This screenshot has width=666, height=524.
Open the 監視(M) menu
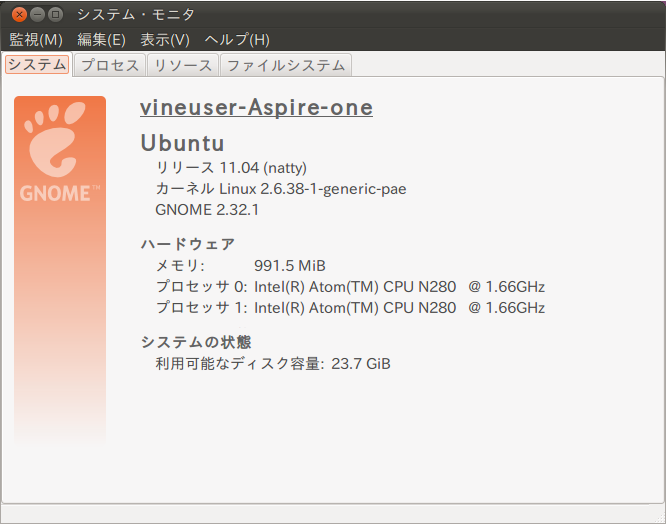(36, 40)
